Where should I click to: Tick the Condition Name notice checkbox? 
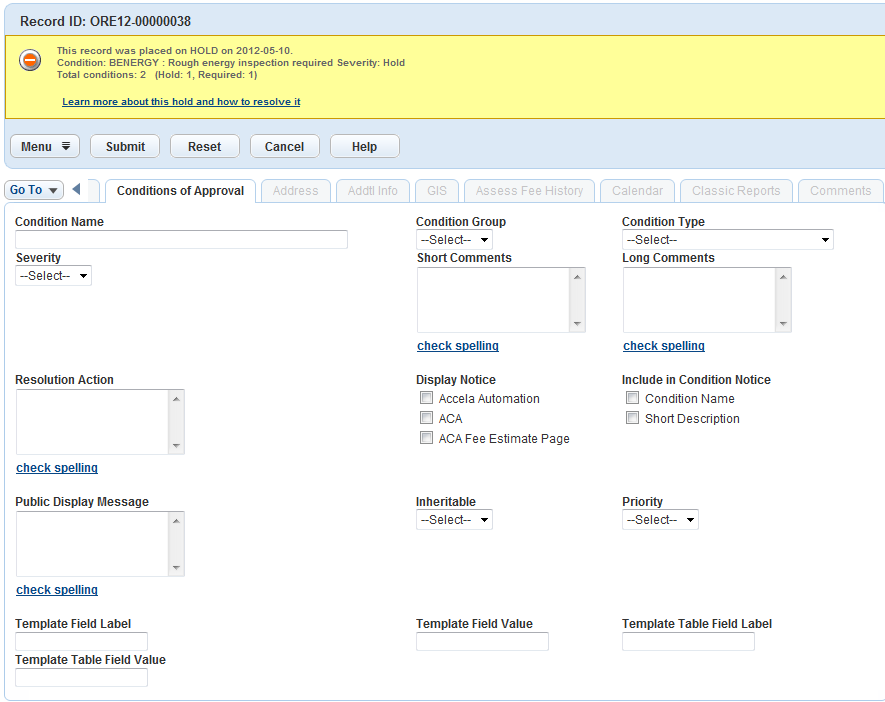pyautogui.click(x=632, y=398)
